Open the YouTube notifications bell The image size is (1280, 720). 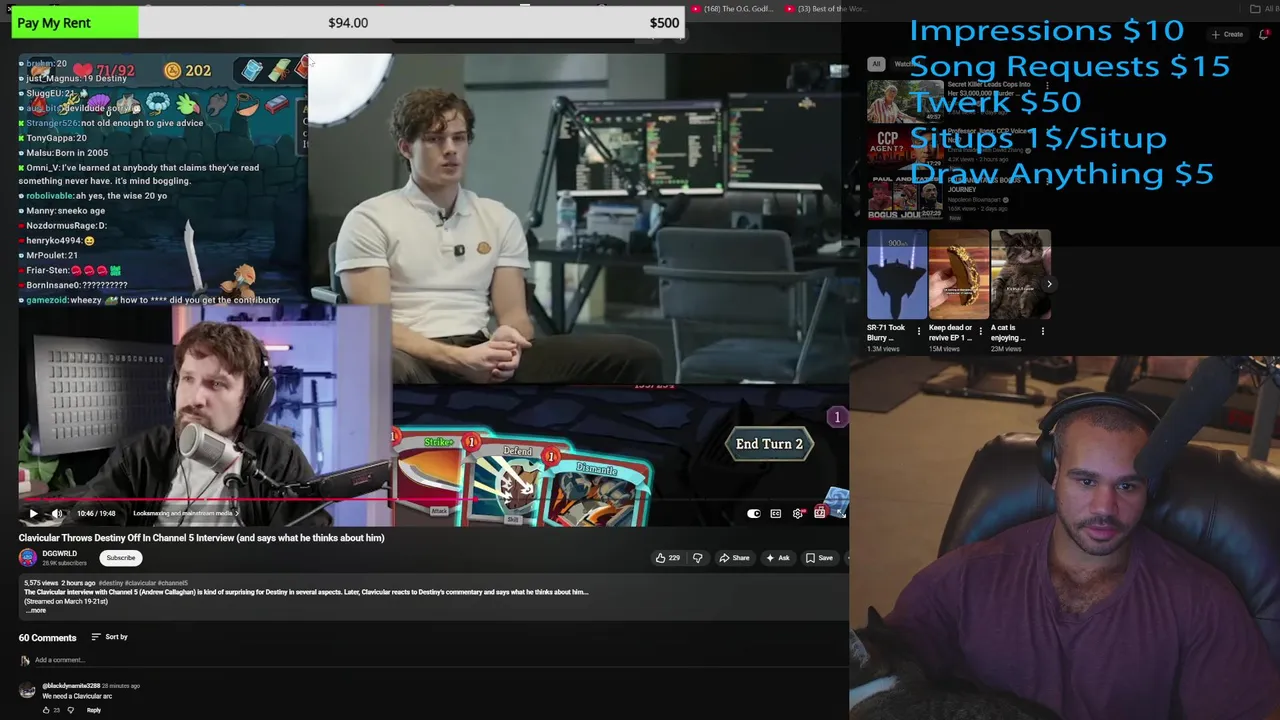point(1264,34)
